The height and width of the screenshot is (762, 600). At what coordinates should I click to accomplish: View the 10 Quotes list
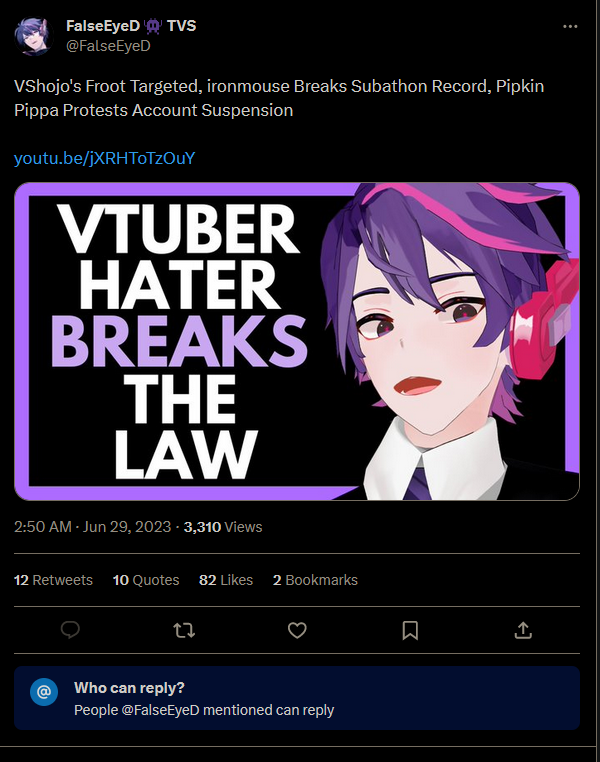pyautogui.click(x=146, y=580)
